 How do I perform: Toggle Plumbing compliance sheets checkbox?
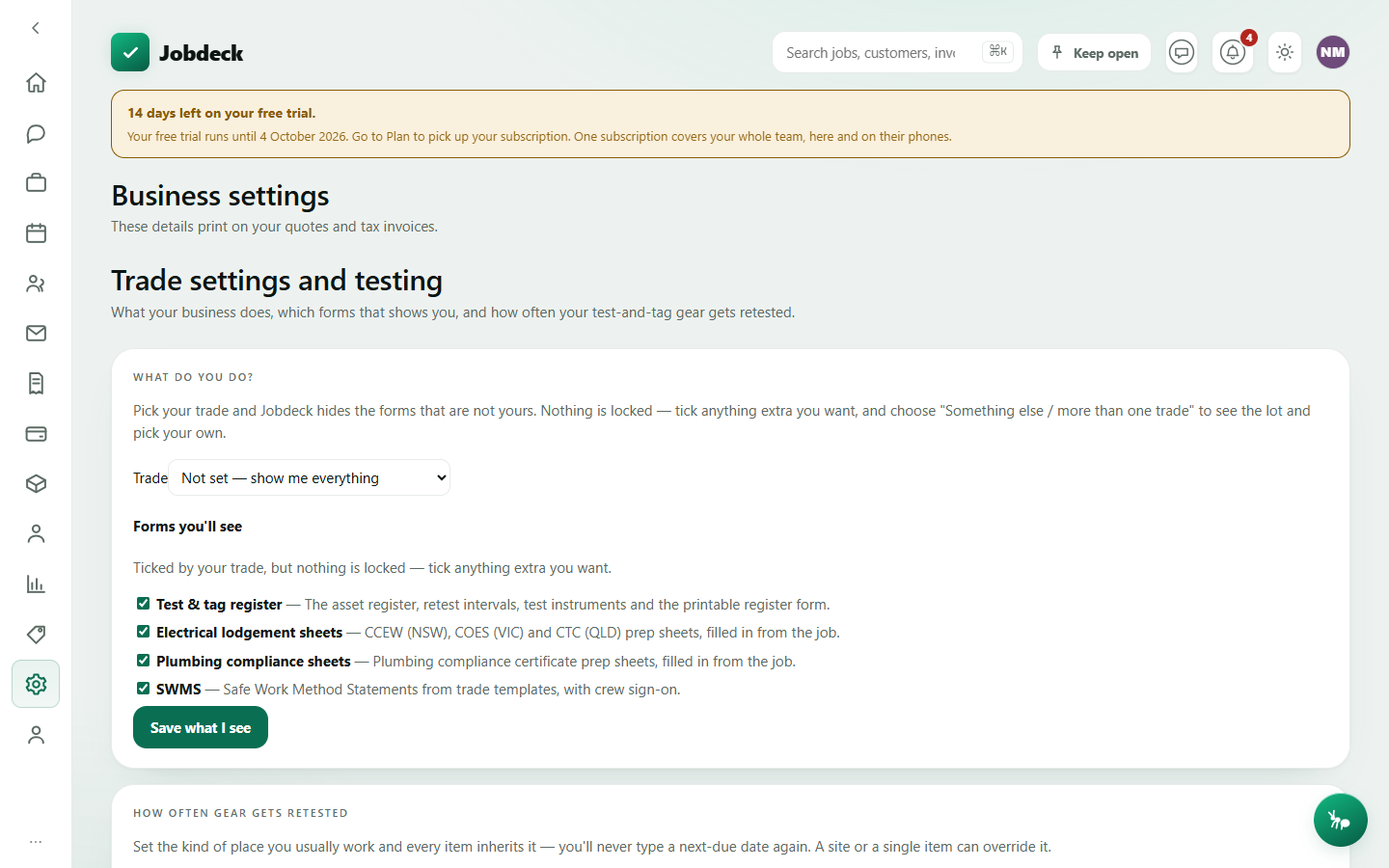(143, 661)
